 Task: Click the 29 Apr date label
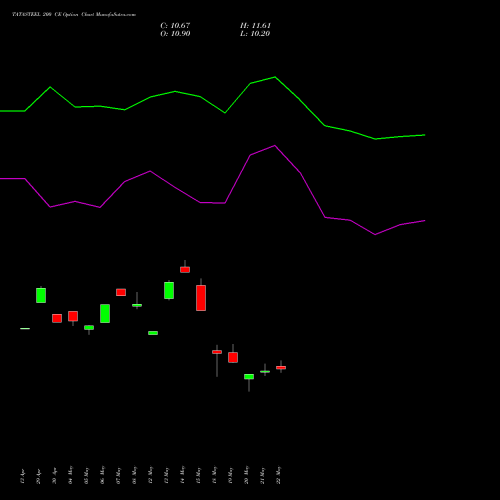[x=39, y=476]
